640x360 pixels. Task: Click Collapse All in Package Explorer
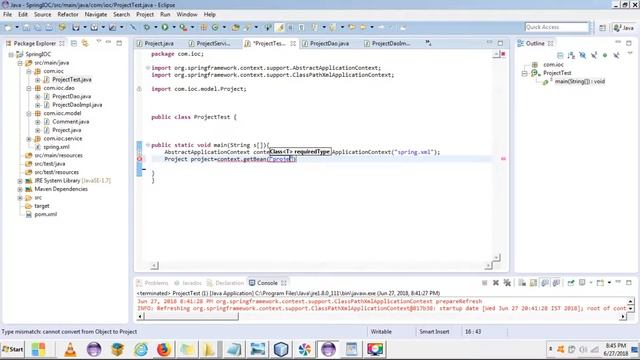[x=74, y=43]
